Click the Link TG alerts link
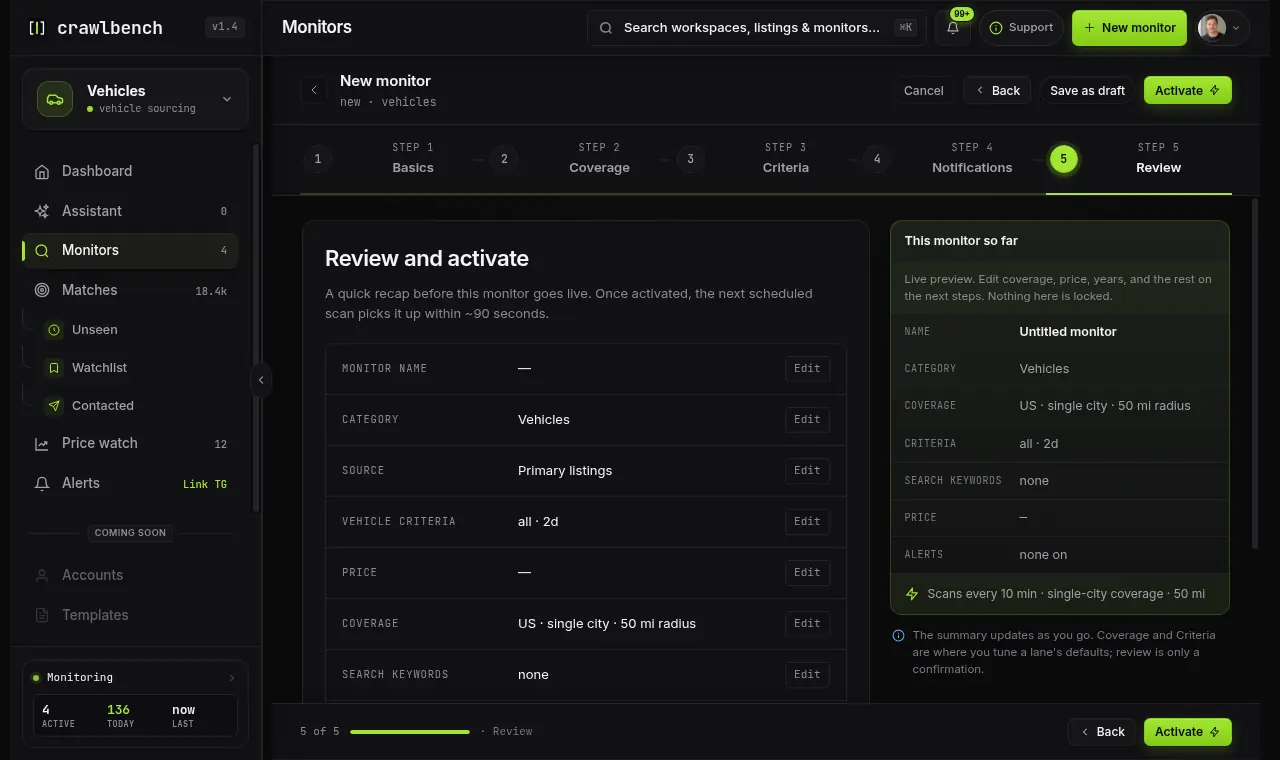 click(x=205, y=484)
